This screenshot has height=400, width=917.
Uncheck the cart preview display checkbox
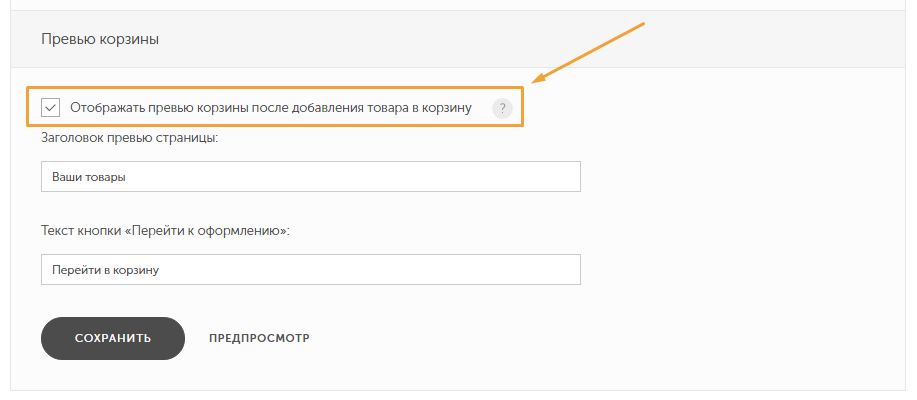point(51,108)
